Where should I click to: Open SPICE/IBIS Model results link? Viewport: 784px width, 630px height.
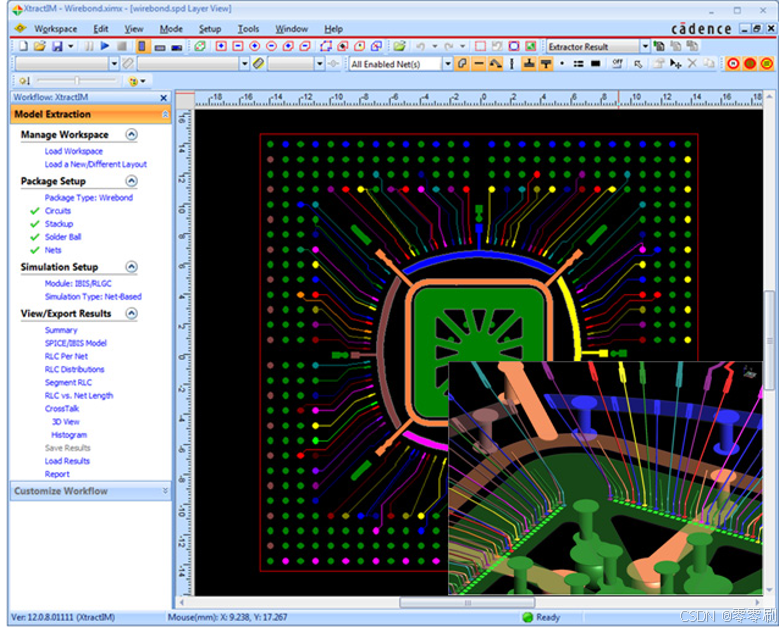click(x=76, y=344)
